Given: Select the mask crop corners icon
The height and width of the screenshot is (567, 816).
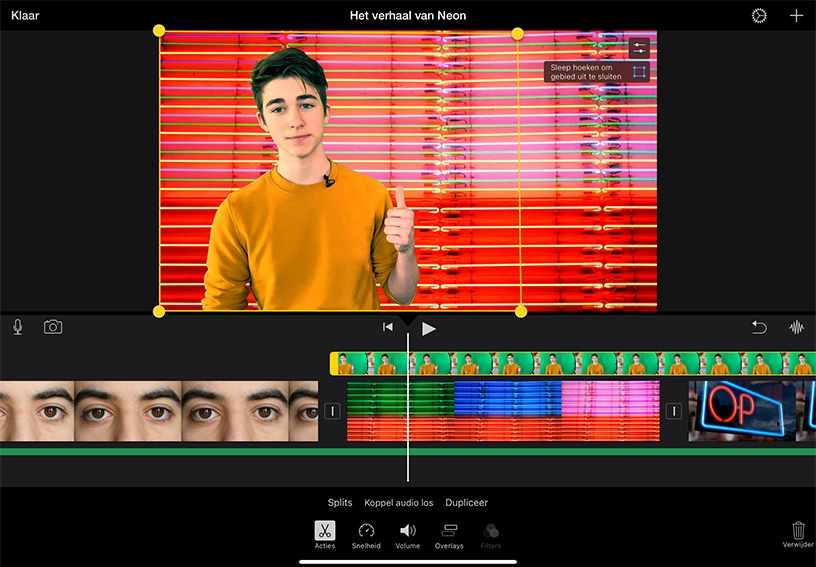Looking at the screenshot, I should (x=639, y=72).
